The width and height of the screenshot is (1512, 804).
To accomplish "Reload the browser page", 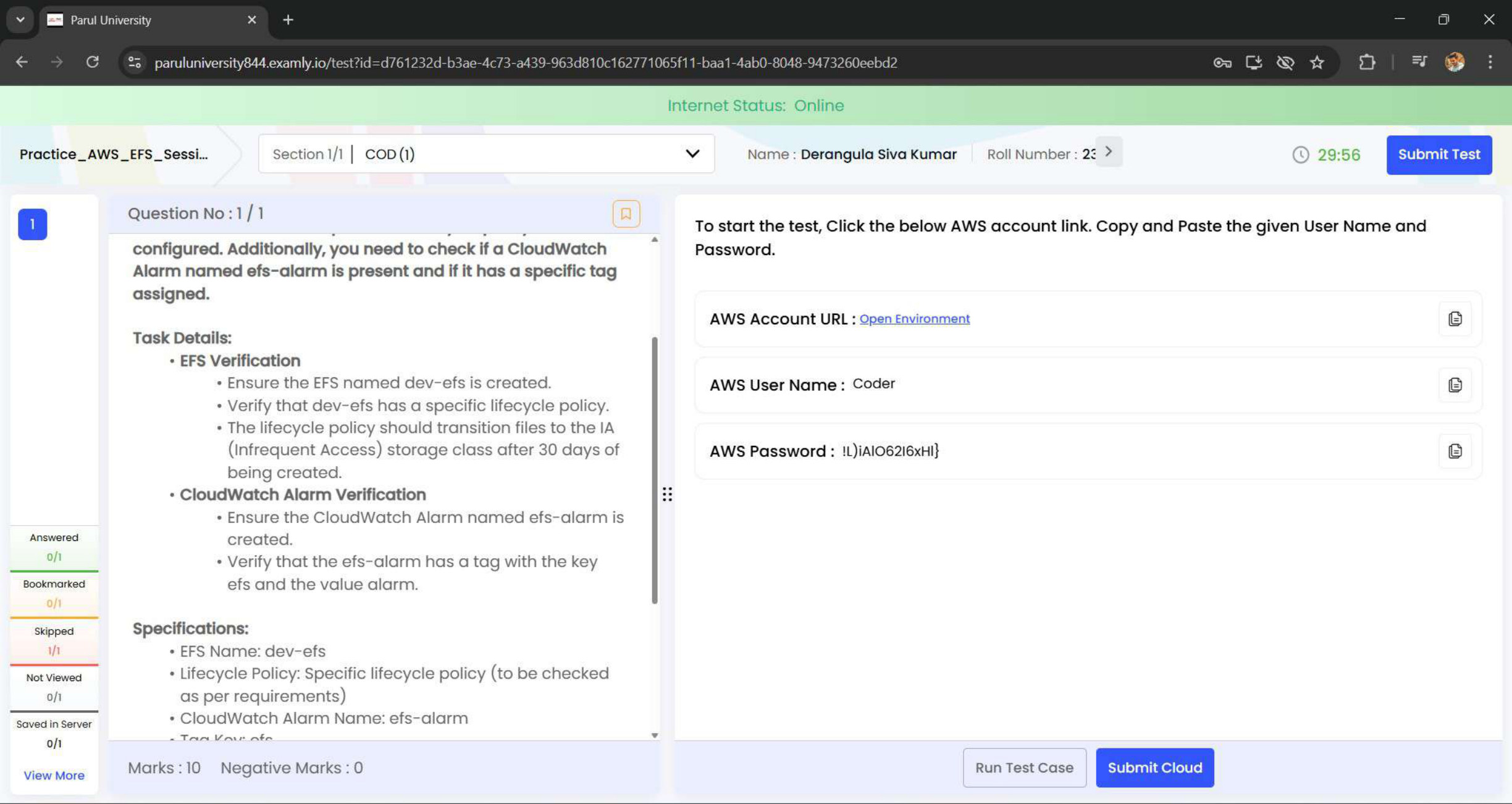I will pyautogui.click(x=93, y=62).
